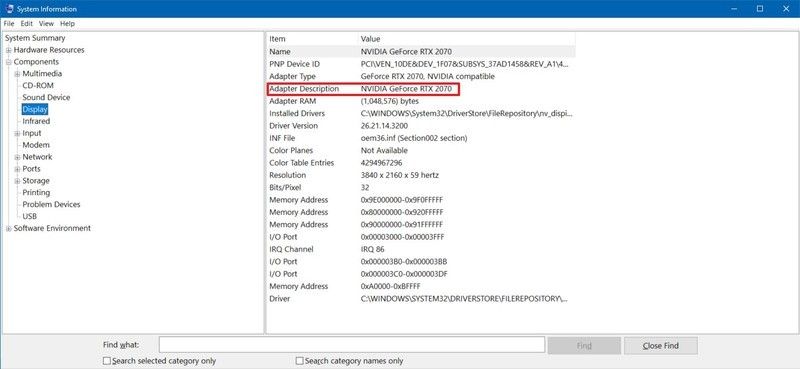Expand the Storage category
This screenshot has height=369, width=800.
coord(17,181)
